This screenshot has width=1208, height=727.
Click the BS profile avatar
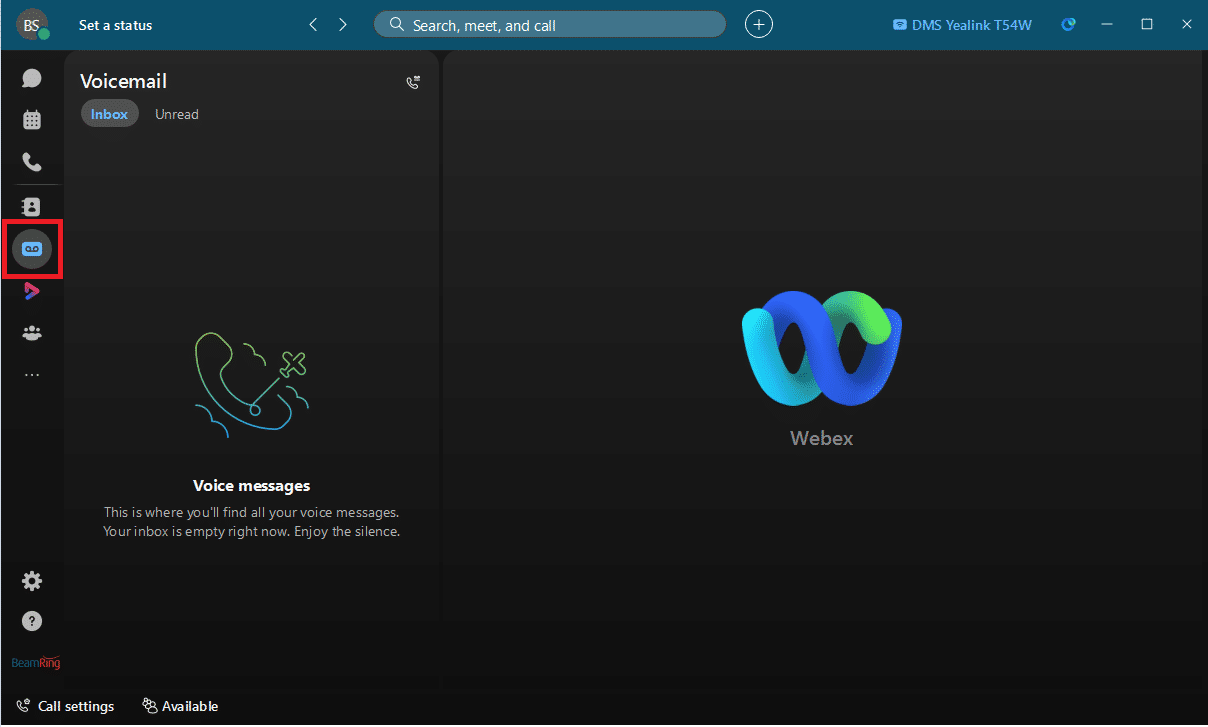click(x=32, y=25)
